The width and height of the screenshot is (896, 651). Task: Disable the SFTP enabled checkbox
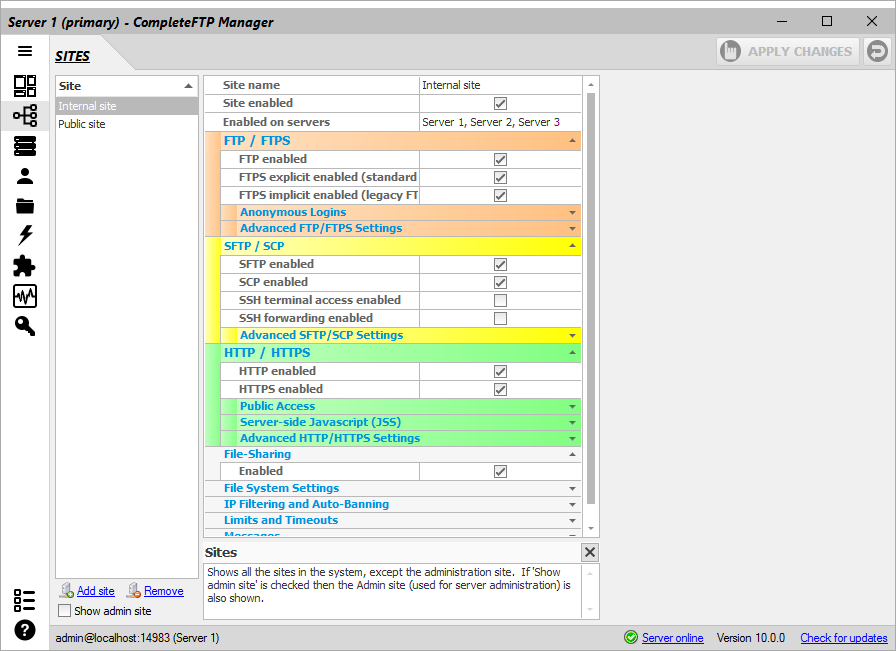[x=500, y=265]
